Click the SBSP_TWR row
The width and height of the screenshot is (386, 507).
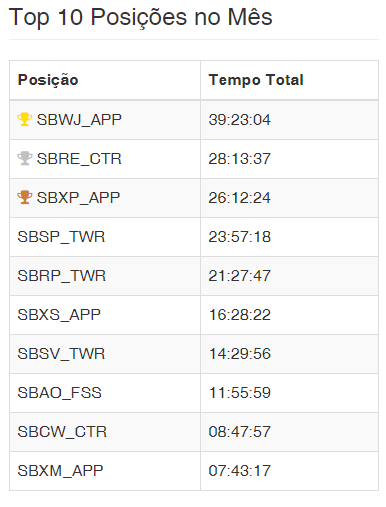click(194, 237)
